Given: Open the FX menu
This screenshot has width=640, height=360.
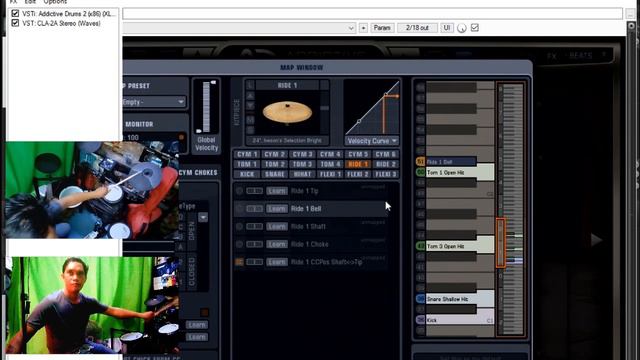Looking at the screenshot, I should coord(13,2).
